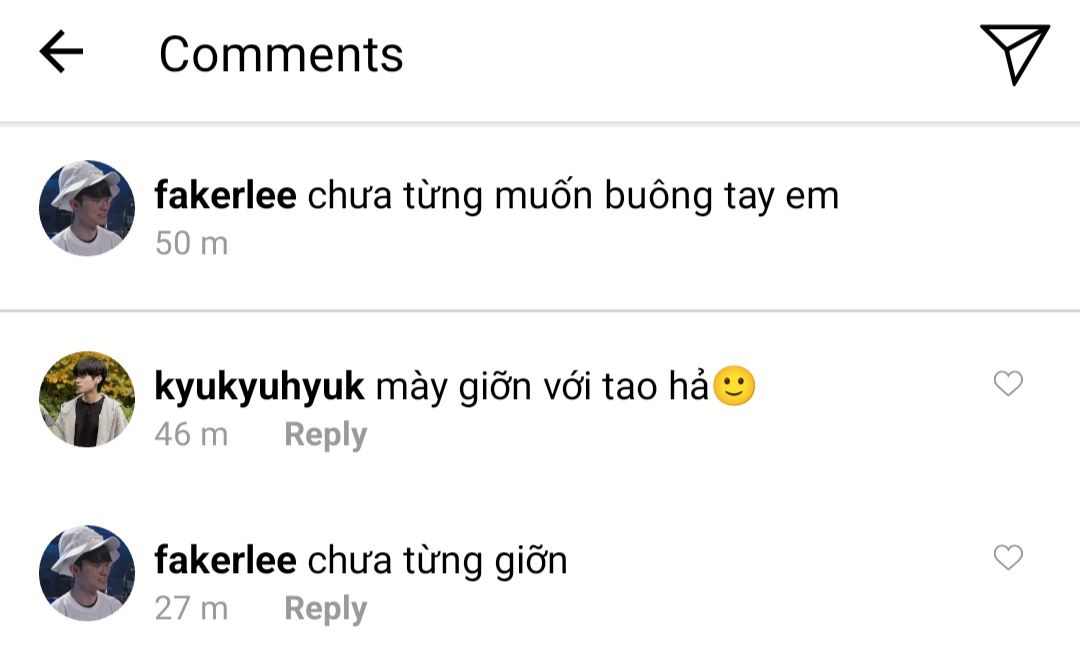Click the smiley emoji in kyukyuhyuk's comment

click(x=734, y=387)
